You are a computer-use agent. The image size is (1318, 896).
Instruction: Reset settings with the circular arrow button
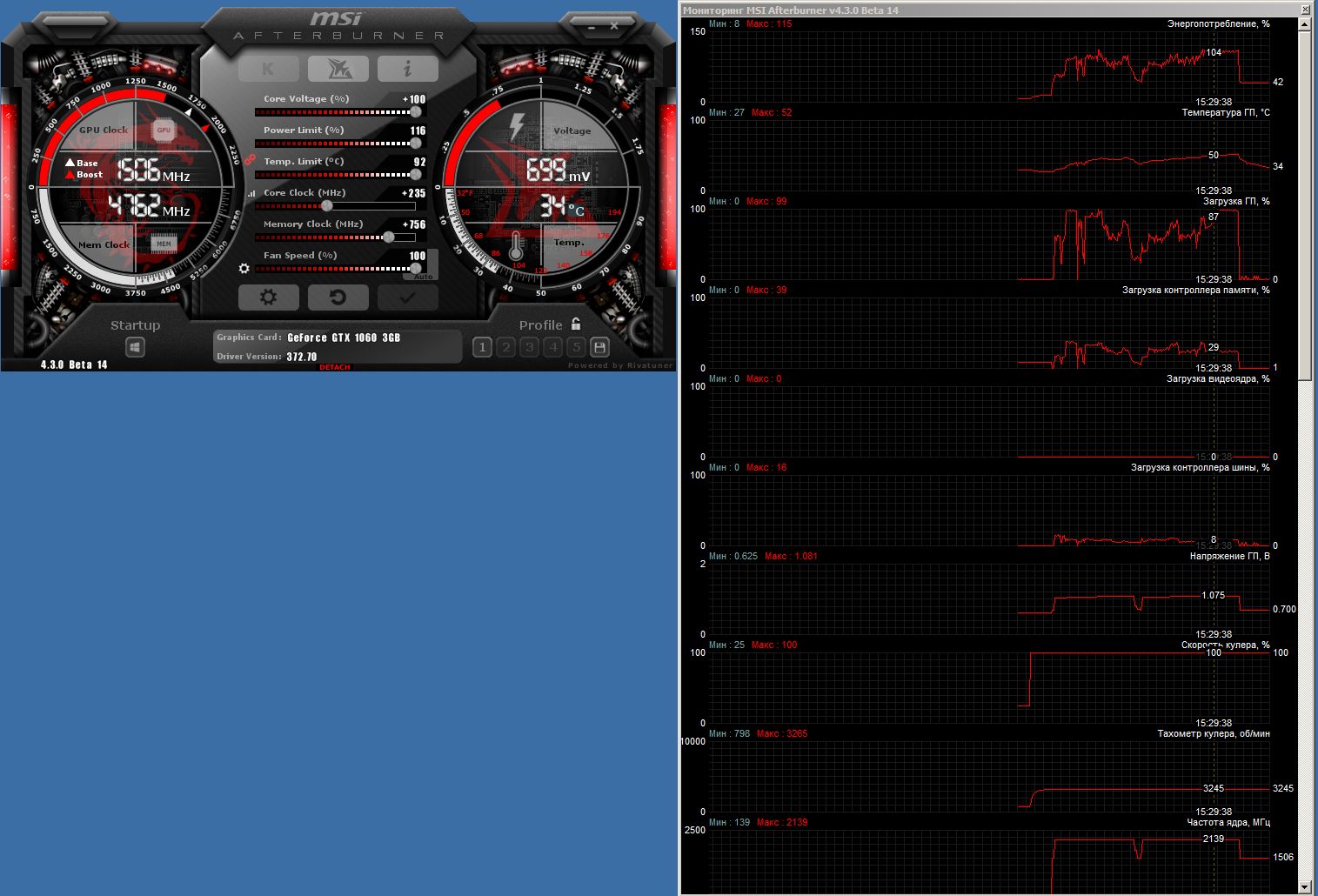pyautogui.click(x=338, y=298)
